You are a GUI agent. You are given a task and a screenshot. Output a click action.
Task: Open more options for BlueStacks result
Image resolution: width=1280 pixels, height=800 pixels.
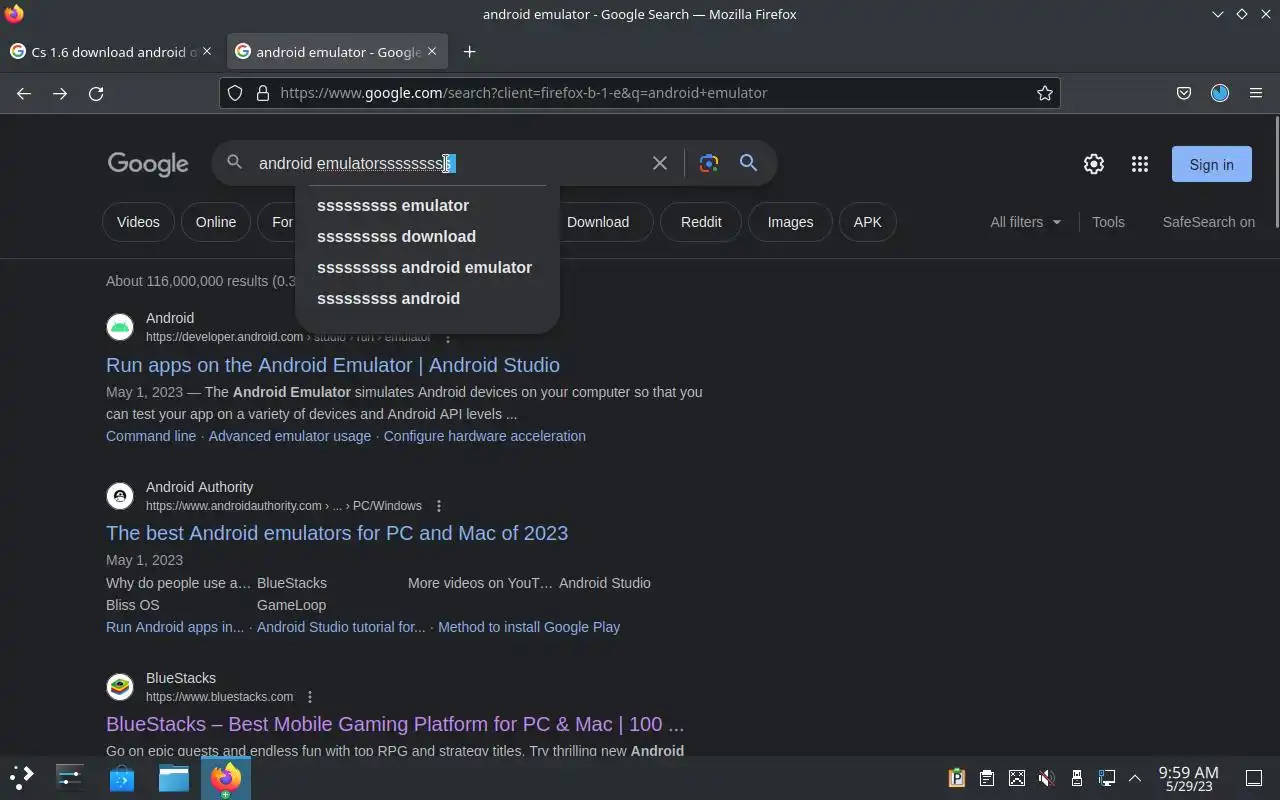[x=310, y=697]
